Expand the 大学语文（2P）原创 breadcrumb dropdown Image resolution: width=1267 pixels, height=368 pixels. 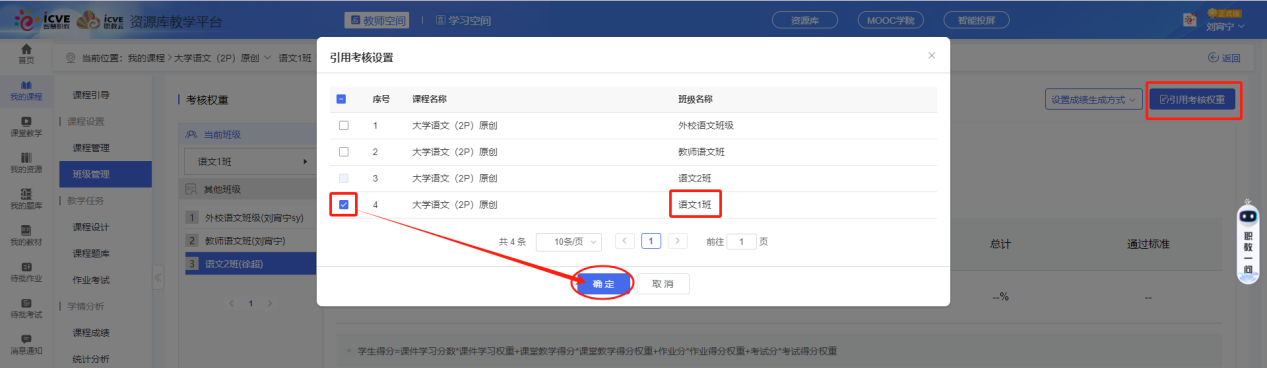[x=223, y=58]
